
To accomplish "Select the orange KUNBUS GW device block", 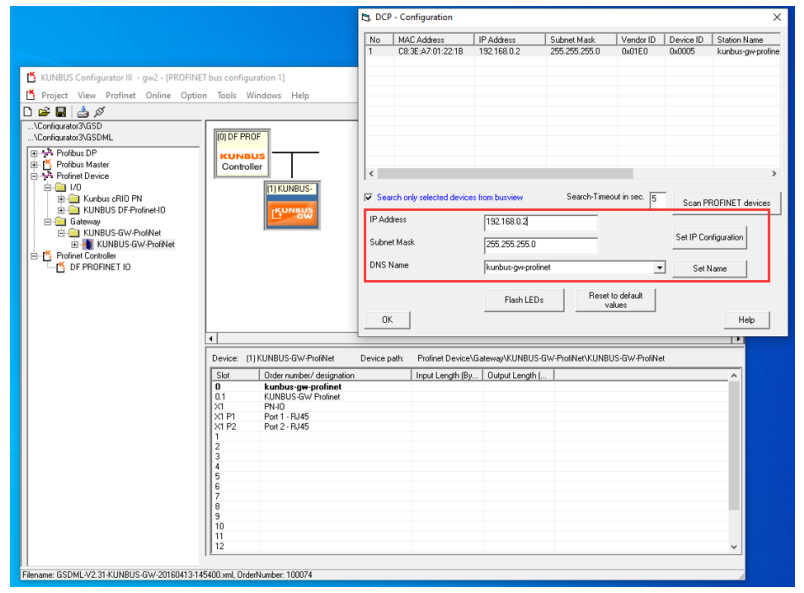I will pyautogui.click(x=292, y=206).
